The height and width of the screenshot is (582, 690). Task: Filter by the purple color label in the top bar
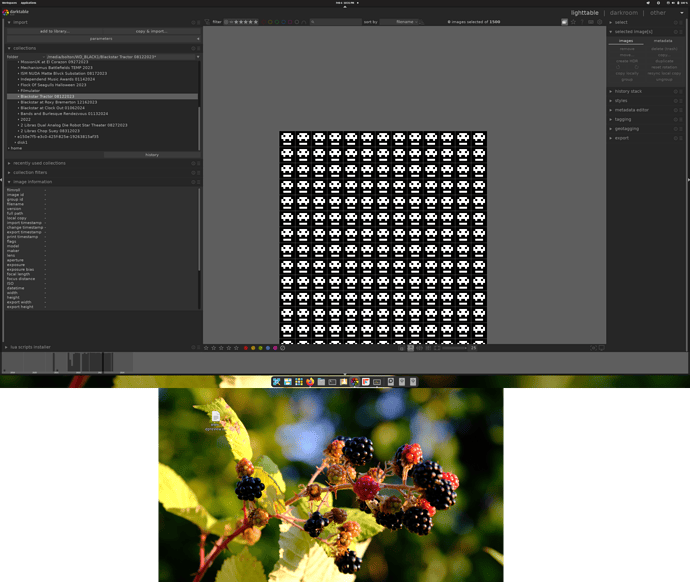click(x=290, y=22)
